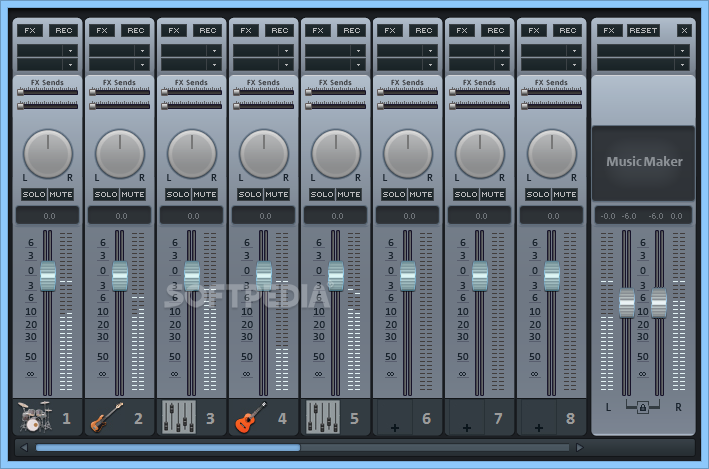Viewport: 709px width, 469px height.
Task: Select track number 2 label
Action: coord(138,418)
